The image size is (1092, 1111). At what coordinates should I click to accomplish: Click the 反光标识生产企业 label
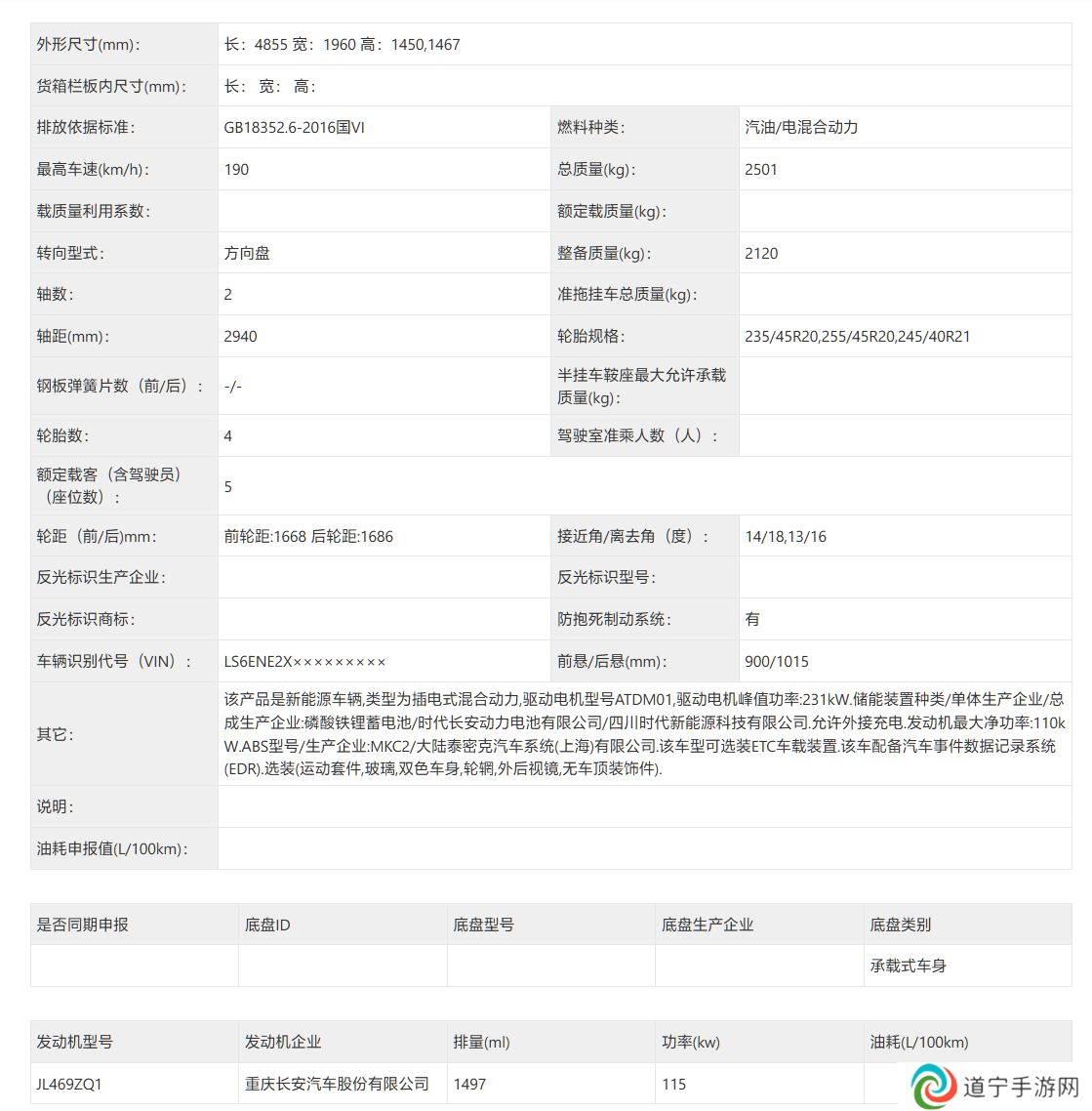(101, 577)
